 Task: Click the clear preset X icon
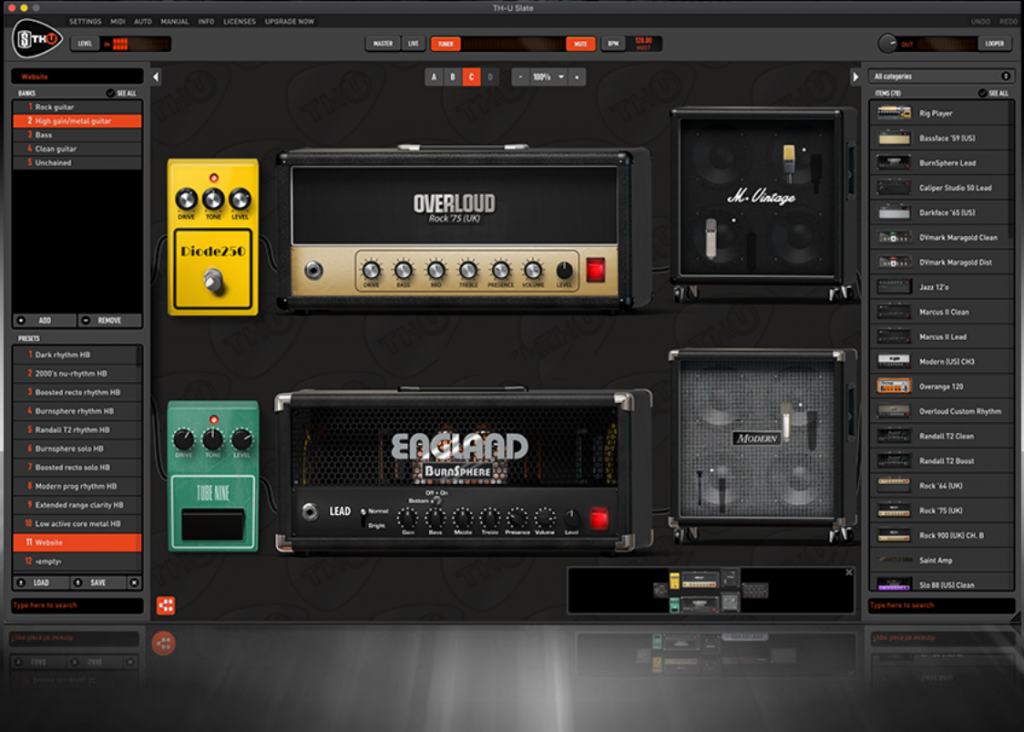point(134,582)
